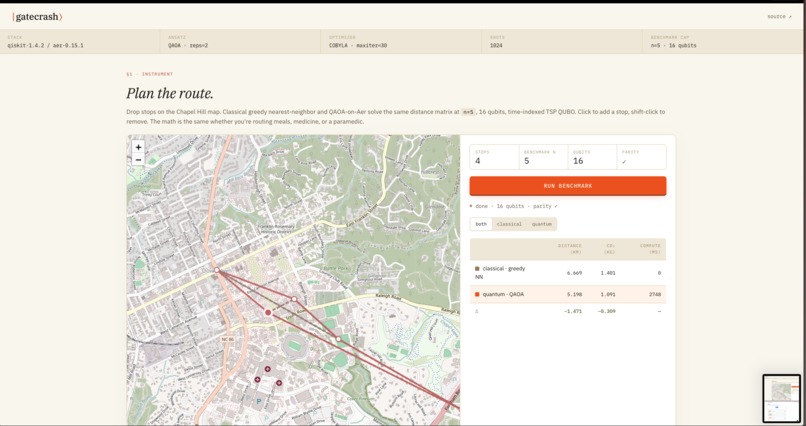The height and width of the screenshot is (426, 806).
Task: Click the quantum compute value 2748
Action: (655, 294)
